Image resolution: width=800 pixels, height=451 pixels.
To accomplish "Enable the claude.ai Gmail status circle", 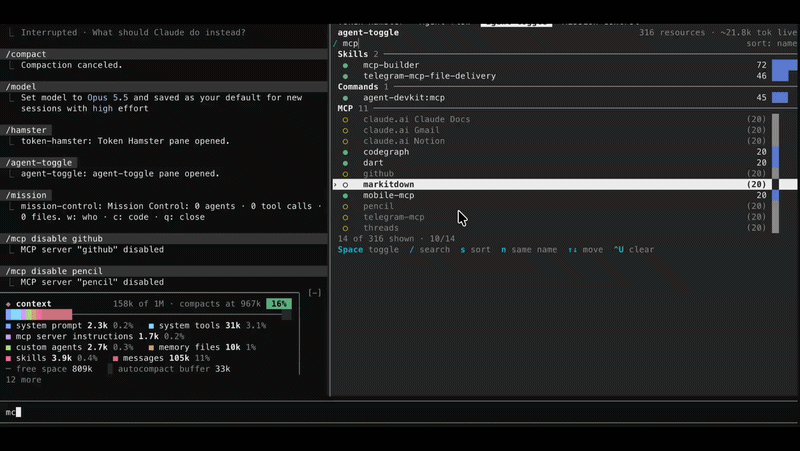I will coord(345,131).
